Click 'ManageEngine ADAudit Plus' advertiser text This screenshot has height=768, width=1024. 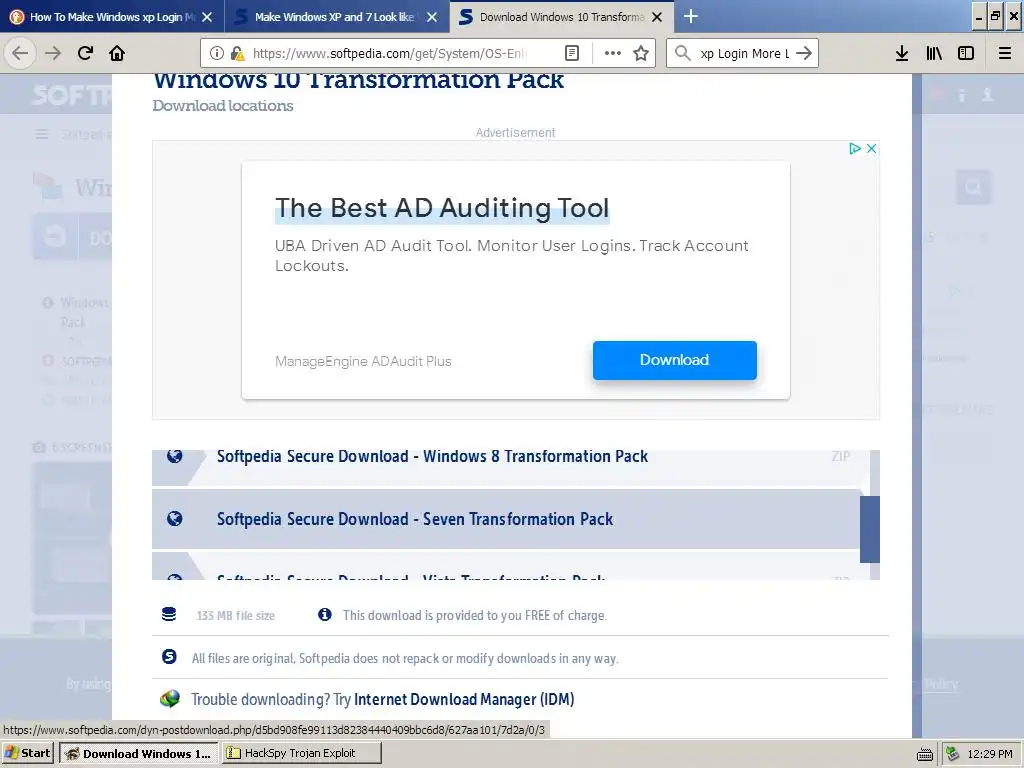(x=363, y=361)
